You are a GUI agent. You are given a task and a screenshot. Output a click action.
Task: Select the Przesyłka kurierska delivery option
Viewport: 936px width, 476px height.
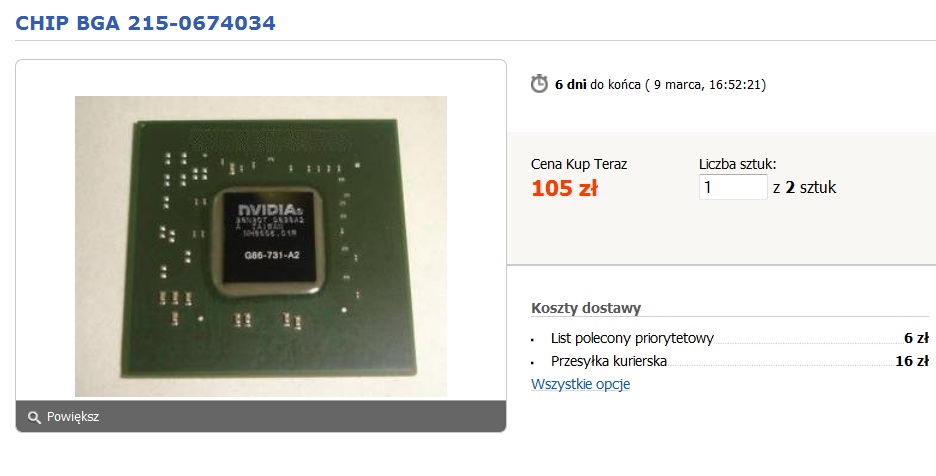tap(609, 361)
